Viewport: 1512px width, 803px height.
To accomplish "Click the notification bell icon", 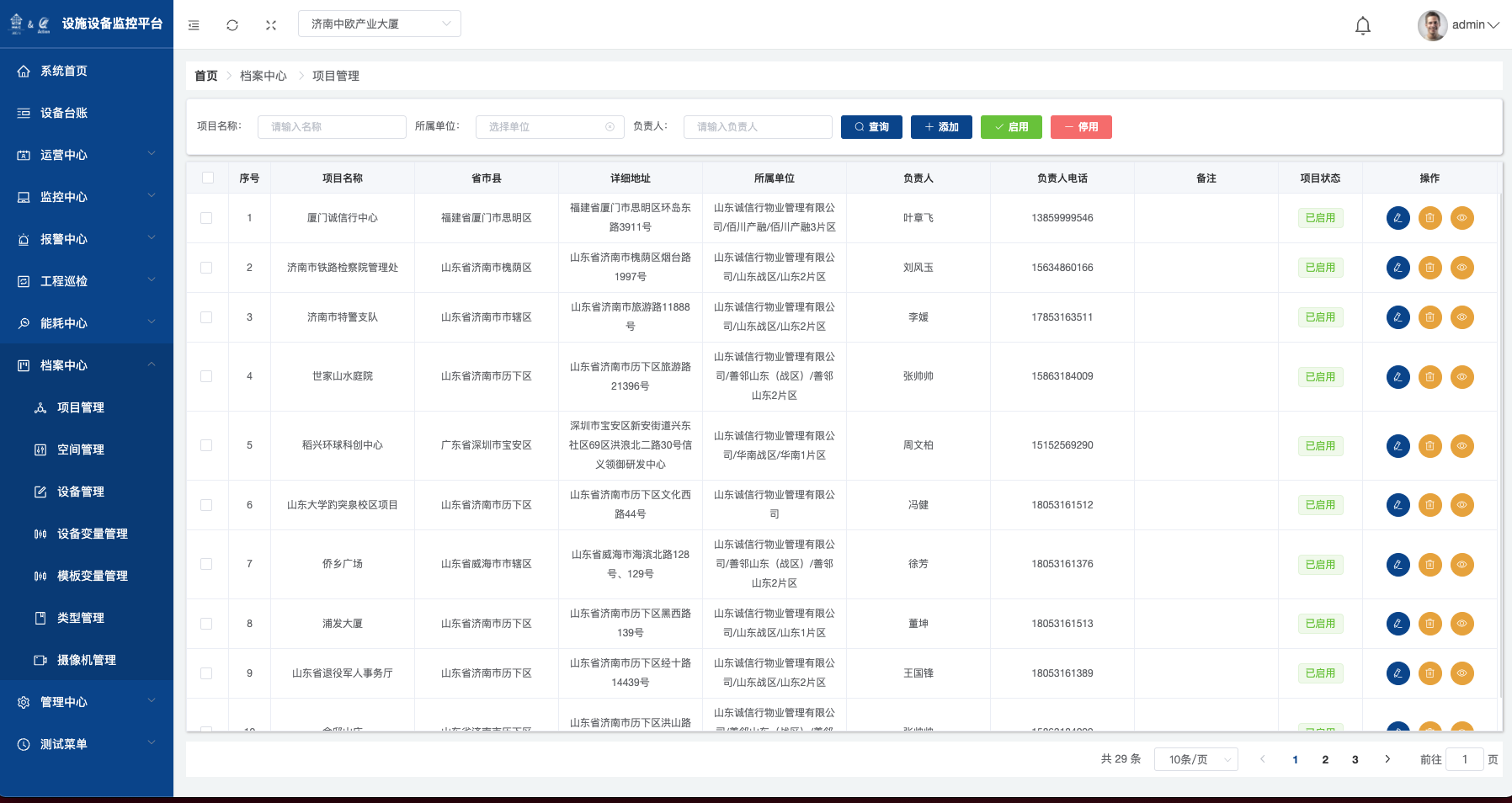I will (1362, 25).
